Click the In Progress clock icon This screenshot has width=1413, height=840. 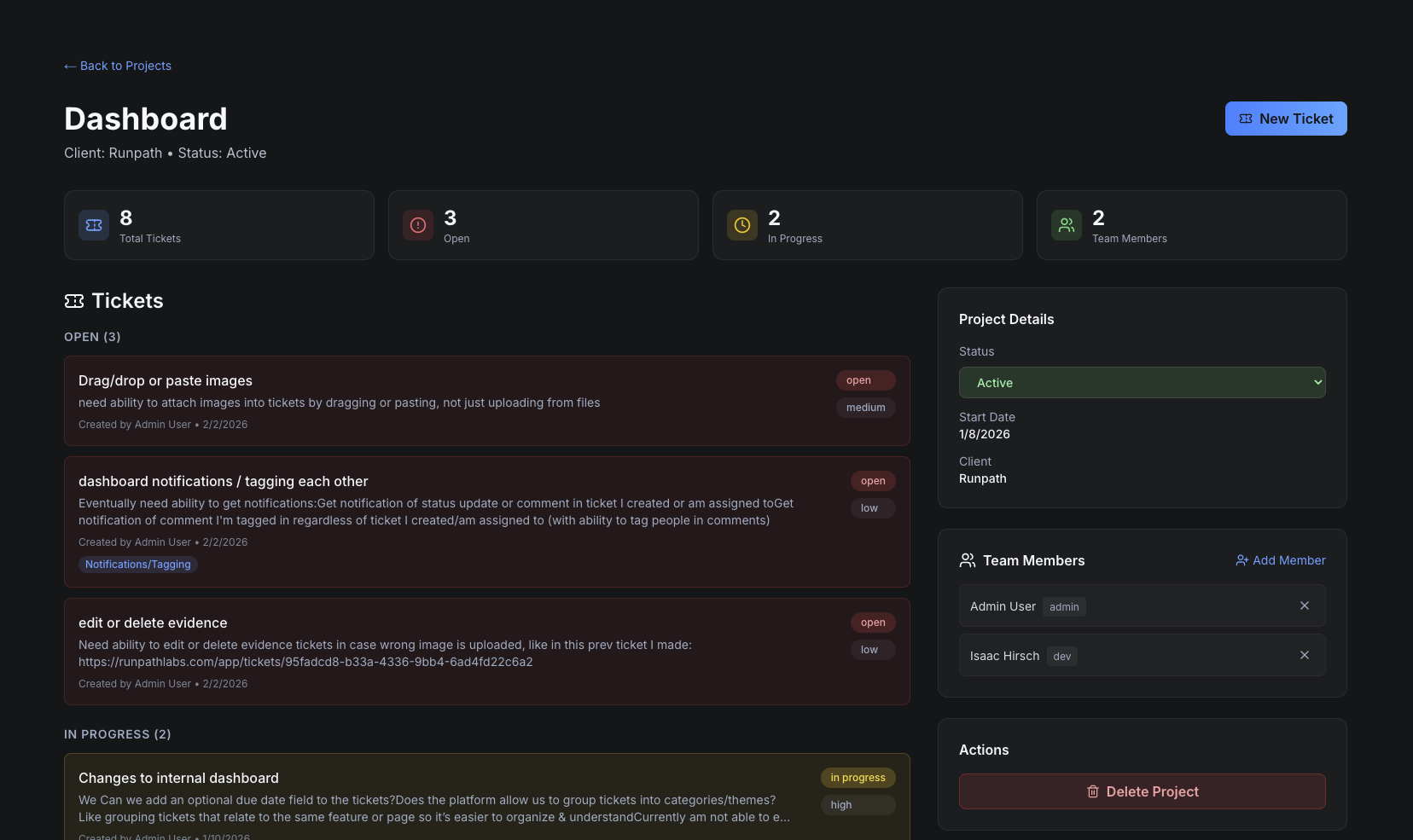[742, 225]
